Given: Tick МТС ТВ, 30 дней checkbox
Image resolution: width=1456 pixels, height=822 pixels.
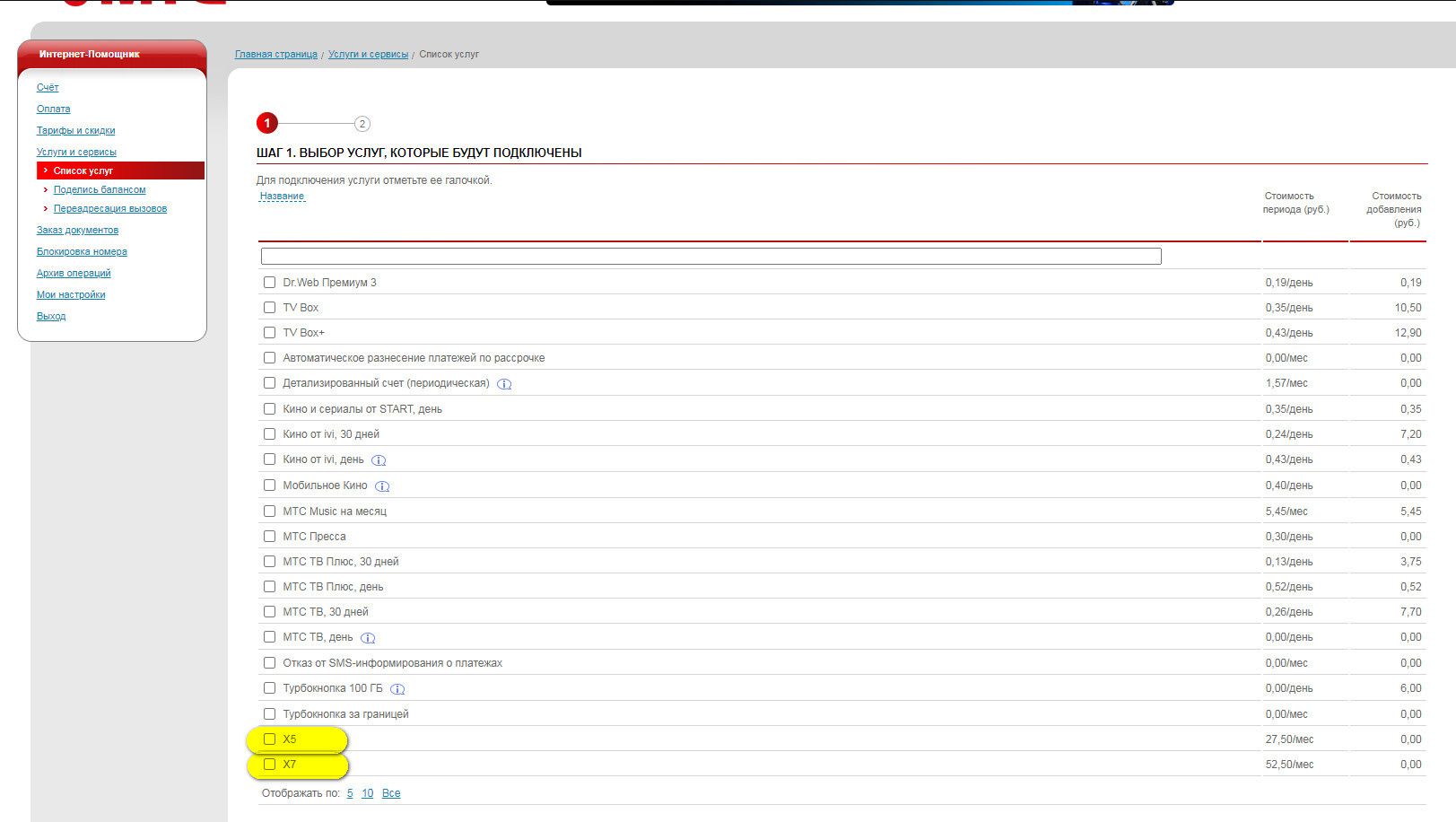Looking at the screenshot, I should point(269,611).
